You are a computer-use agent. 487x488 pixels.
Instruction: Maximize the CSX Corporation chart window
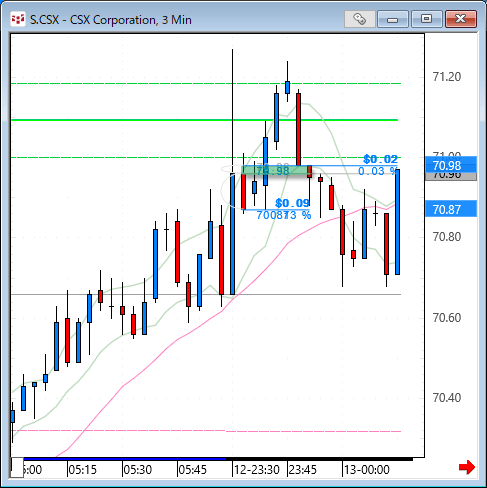point(426,19)
